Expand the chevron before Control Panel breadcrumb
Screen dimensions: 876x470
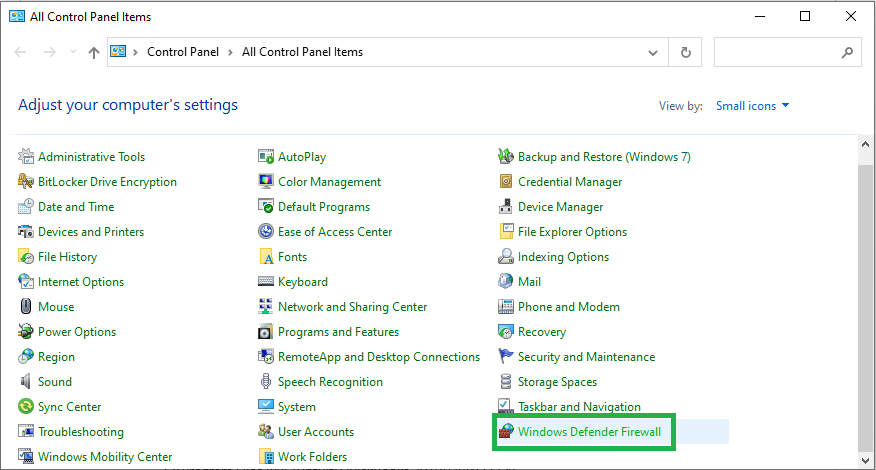coord(135,53)
